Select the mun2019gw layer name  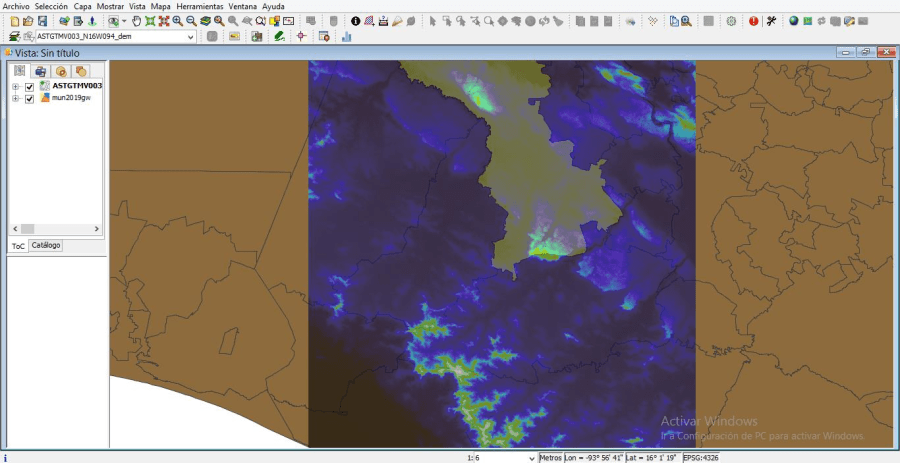[71, 99]
